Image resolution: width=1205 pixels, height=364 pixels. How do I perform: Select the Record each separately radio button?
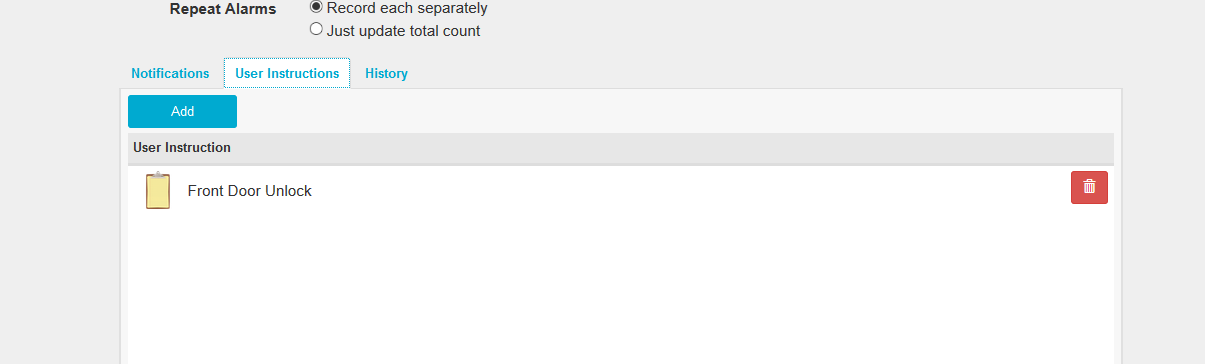click(316, 7)
